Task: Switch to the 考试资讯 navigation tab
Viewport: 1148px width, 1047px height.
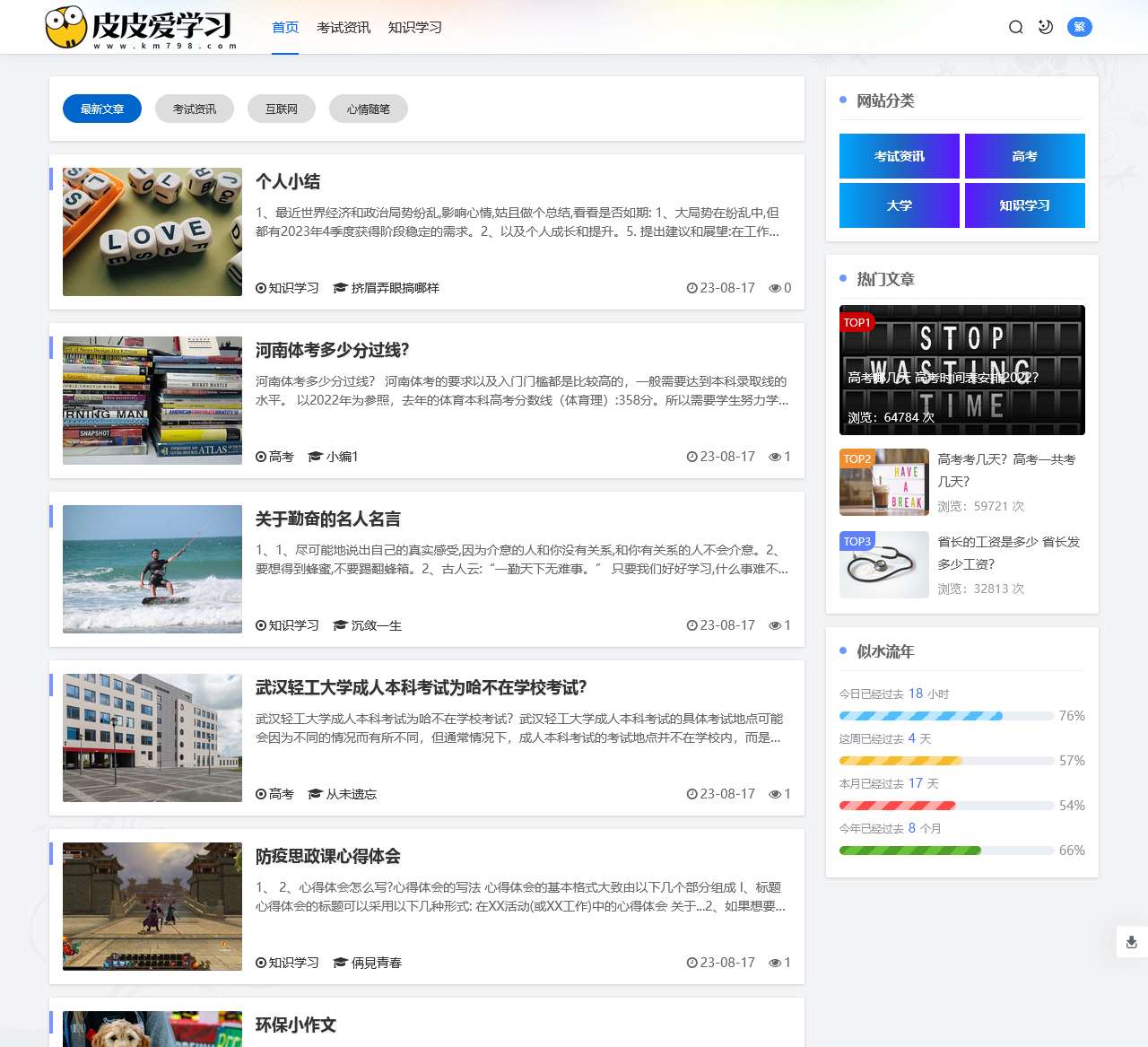Action: [x=344, y=27]
